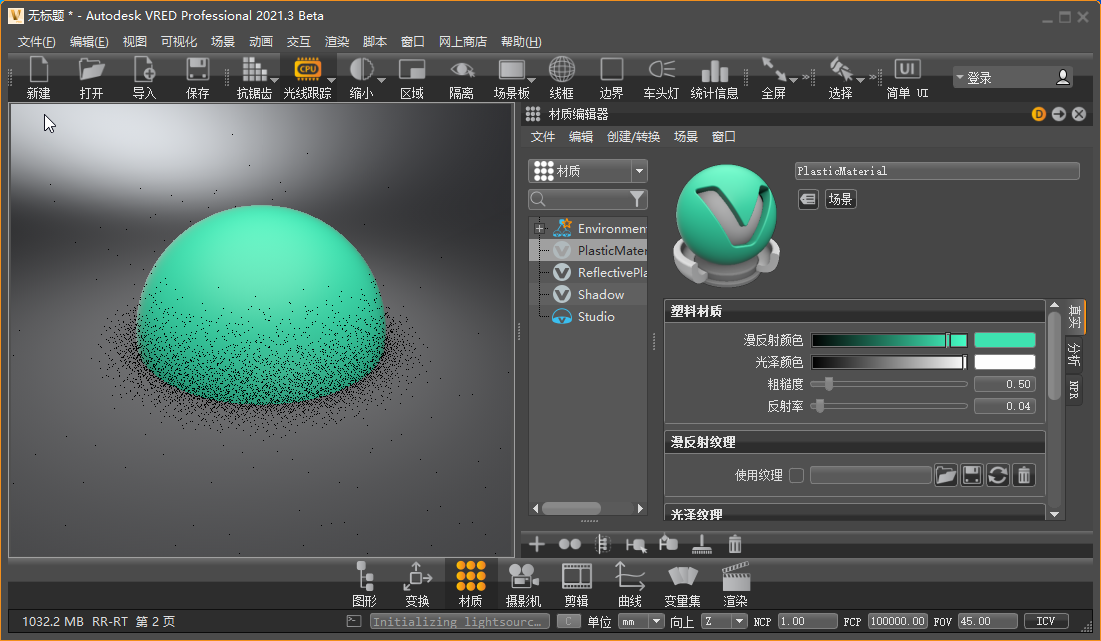Click the white 光泽颜色 color swatch
This screenshot has height=641, width=1101.
(1004, 362)
